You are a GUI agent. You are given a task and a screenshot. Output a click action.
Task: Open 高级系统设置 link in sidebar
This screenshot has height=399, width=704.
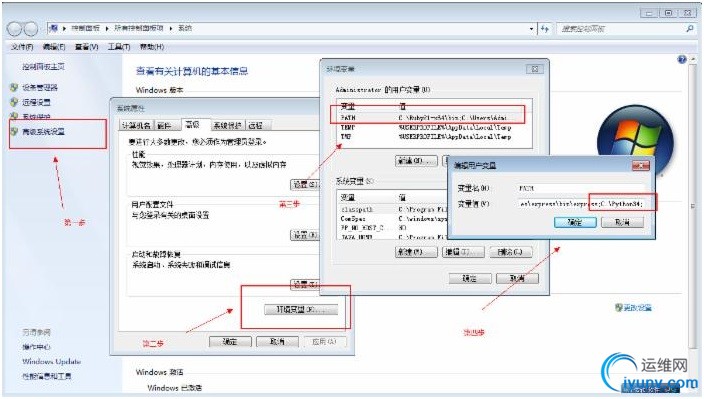[44, 132]
